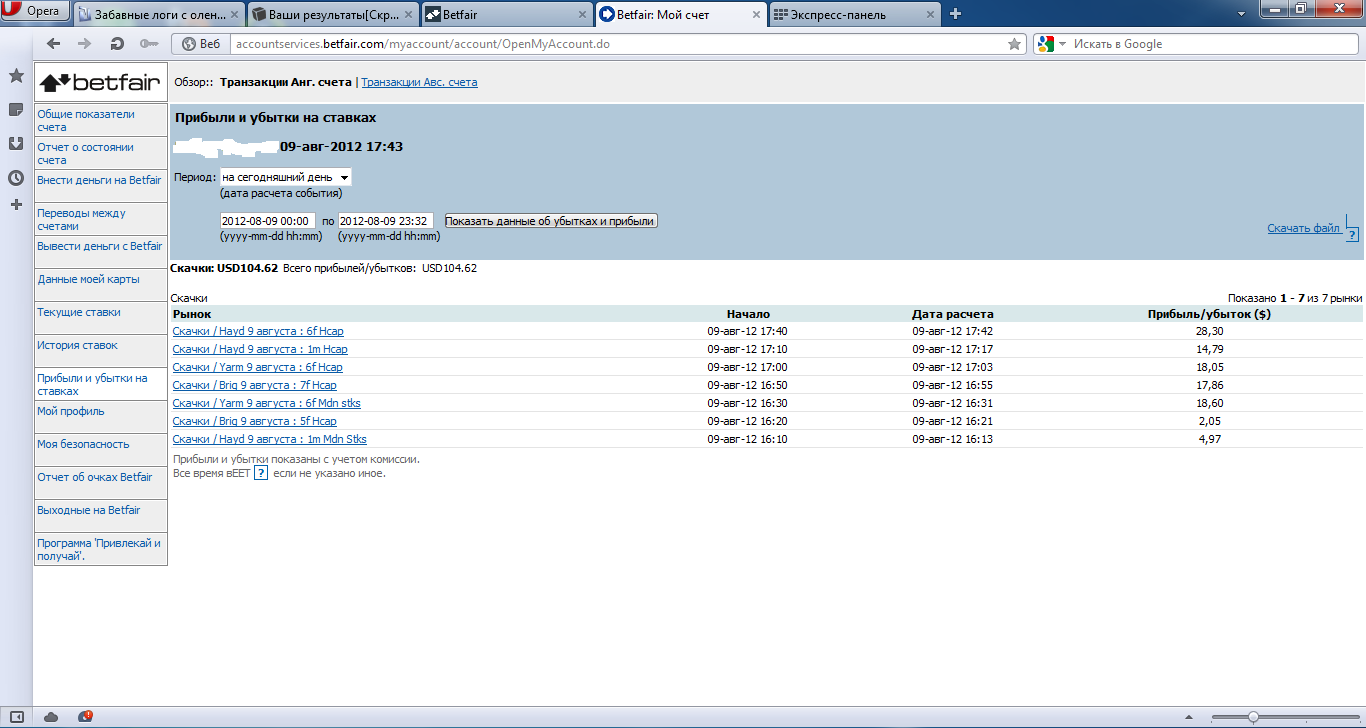Open market 'Hayd 9 августа : 1m Hcap'

[x=260, y=349]
